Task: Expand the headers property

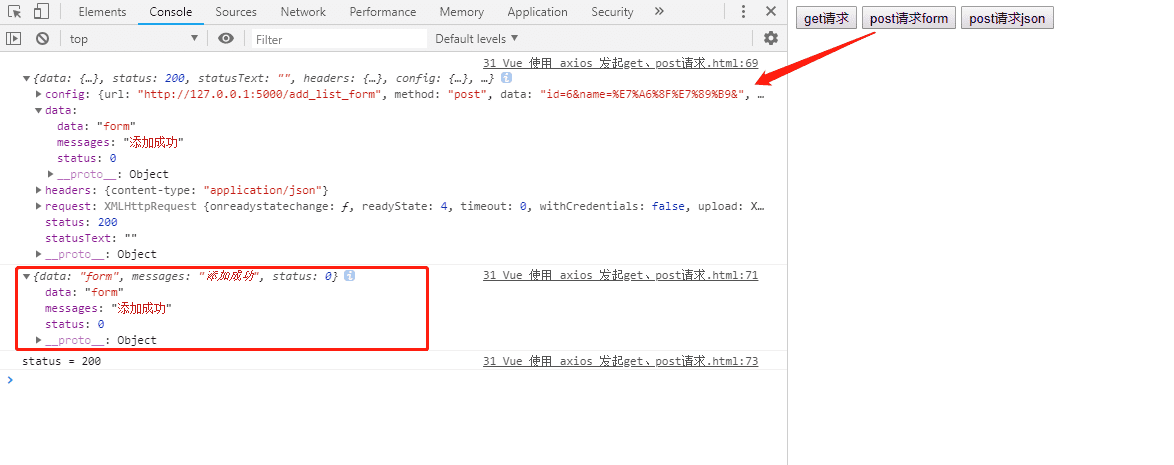Action: click(39, 190)
